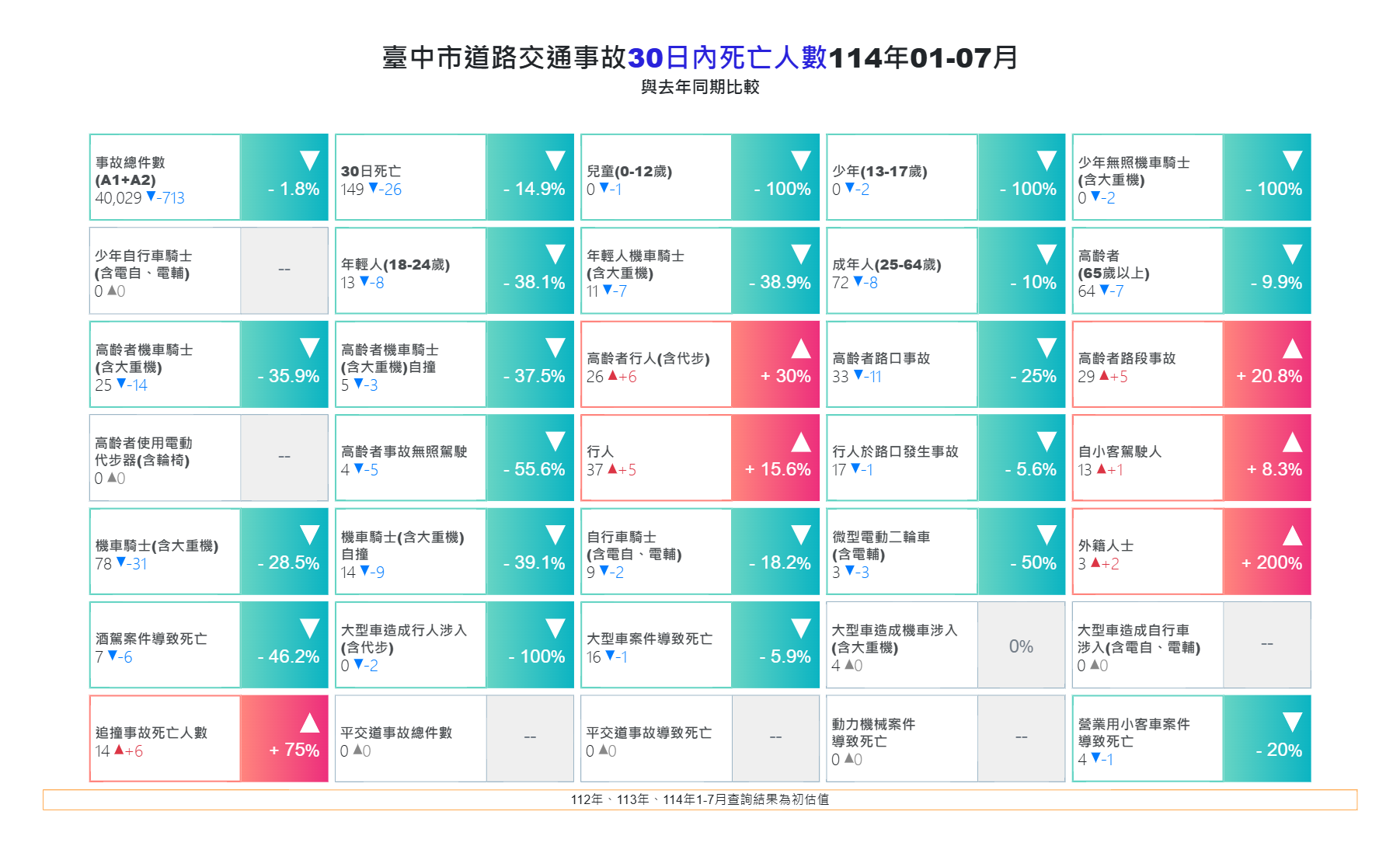Click the 兒童(0-12歲) card label
1400x853 pixels.
coord(629,171)
